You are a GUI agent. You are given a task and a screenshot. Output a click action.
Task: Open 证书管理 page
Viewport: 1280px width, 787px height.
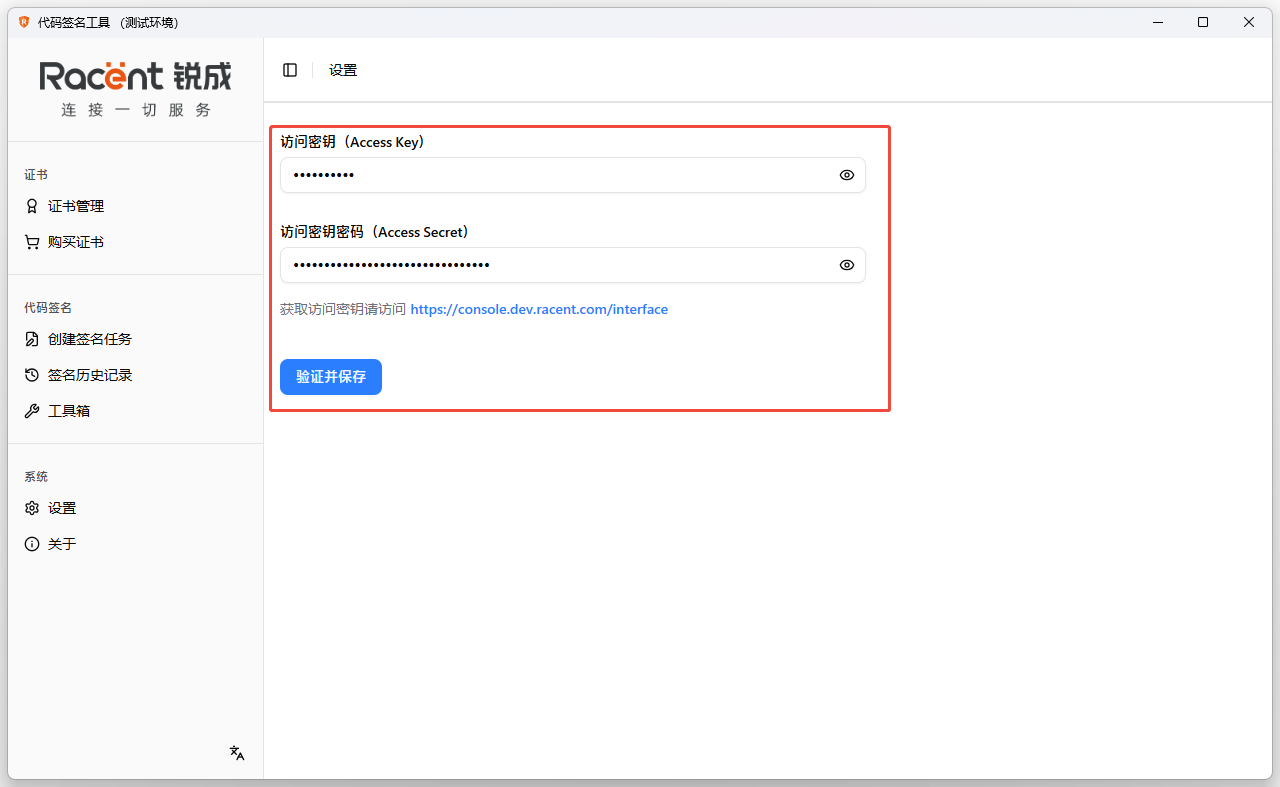[x=76, y=206]
